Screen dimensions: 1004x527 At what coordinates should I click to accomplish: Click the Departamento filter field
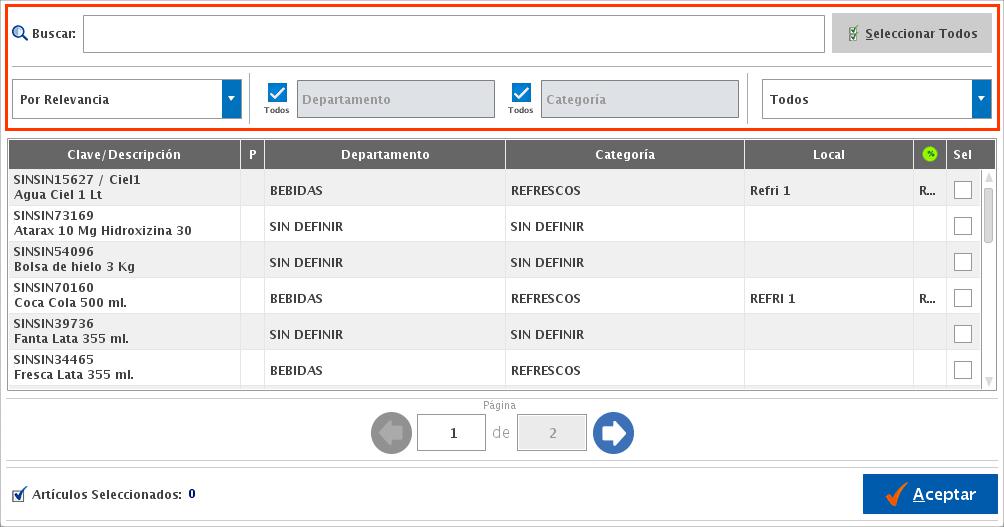pos(396,99)
